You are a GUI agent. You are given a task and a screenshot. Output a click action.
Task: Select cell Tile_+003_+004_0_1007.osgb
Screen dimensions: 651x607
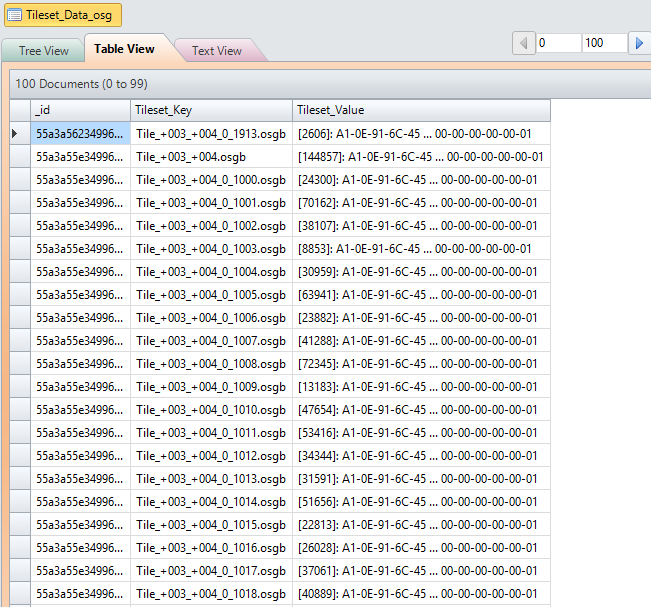point(212,341)
